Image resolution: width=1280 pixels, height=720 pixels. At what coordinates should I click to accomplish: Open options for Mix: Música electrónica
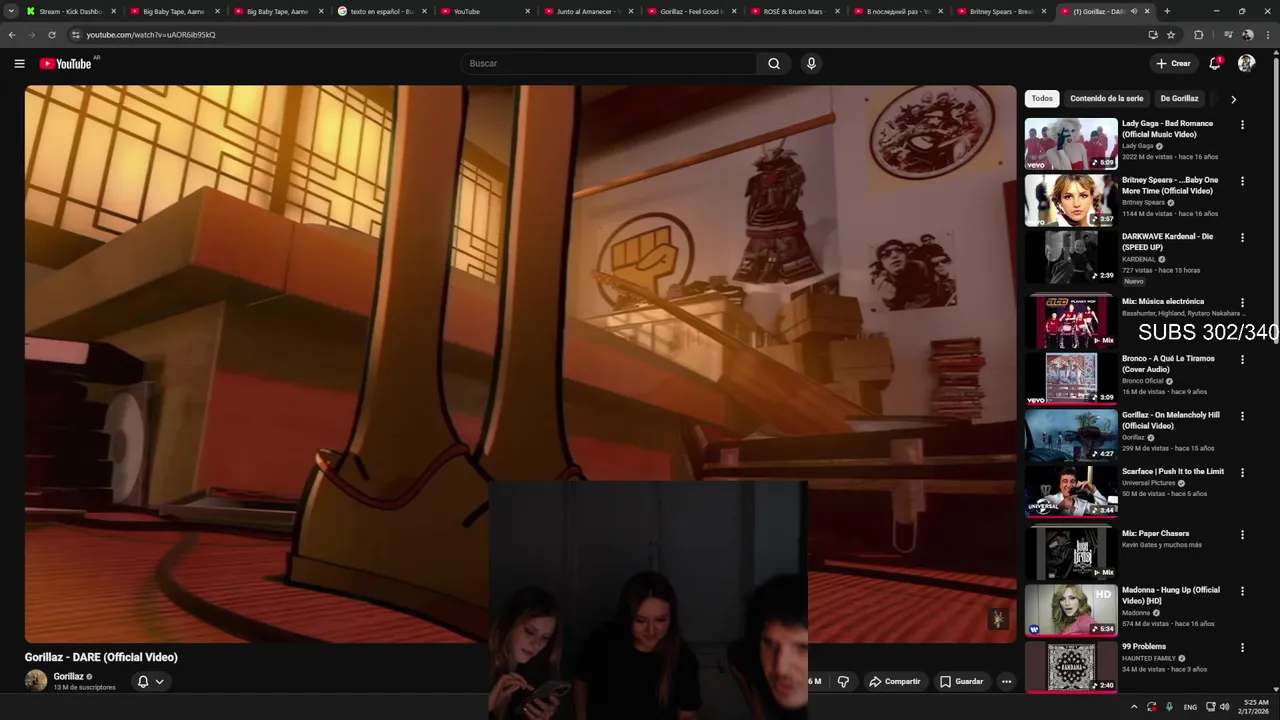pos(1242,302)
